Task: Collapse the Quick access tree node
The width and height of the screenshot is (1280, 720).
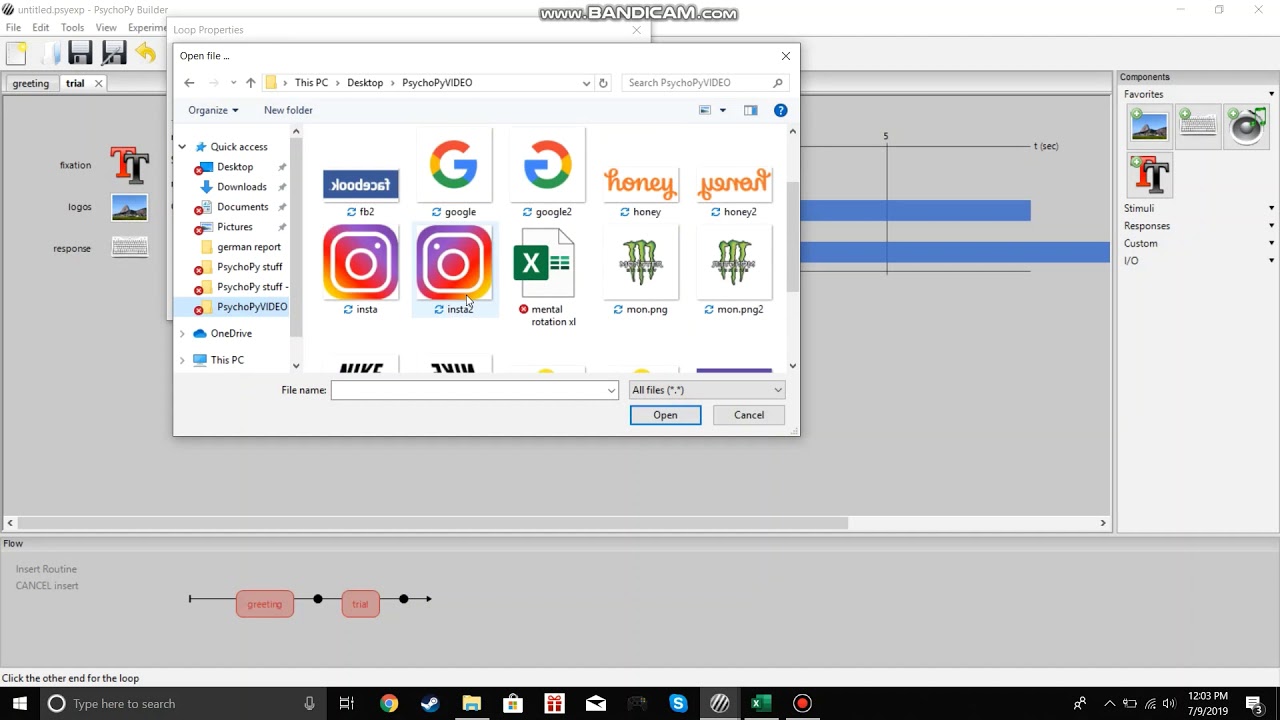Action: [182, 147]
